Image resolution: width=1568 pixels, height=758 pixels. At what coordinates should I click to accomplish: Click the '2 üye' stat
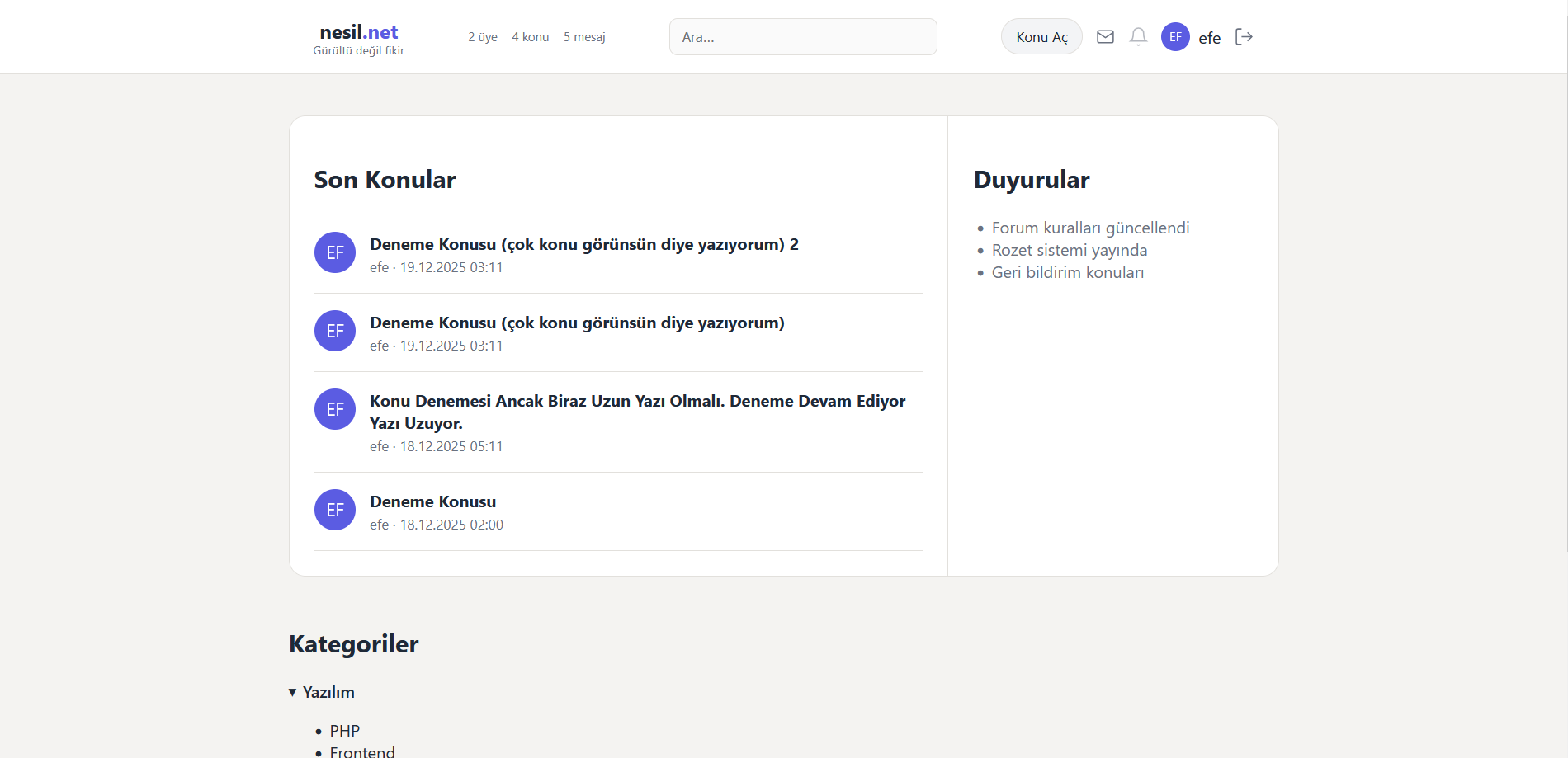tap(483, 37)
